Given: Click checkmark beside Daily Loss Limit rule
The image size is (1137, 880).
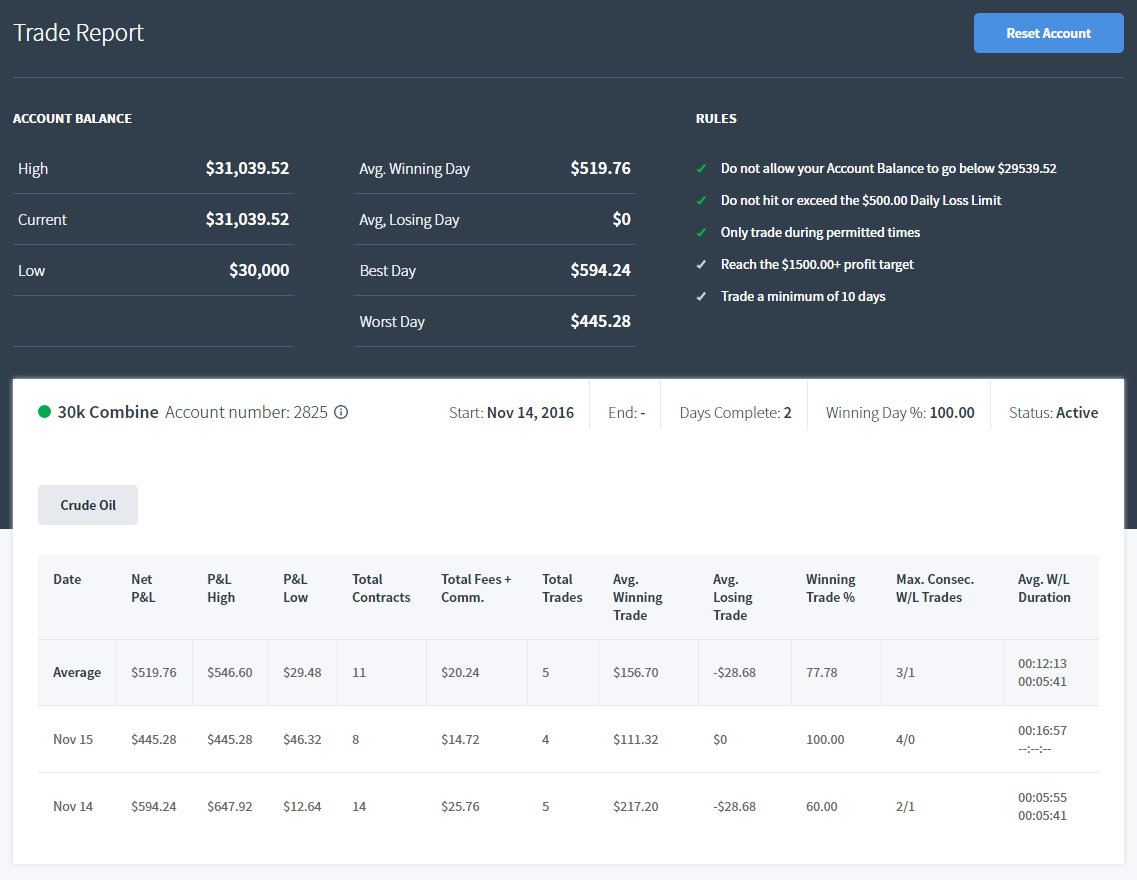Looking at the screenshot, I should (x=701, y=201).
